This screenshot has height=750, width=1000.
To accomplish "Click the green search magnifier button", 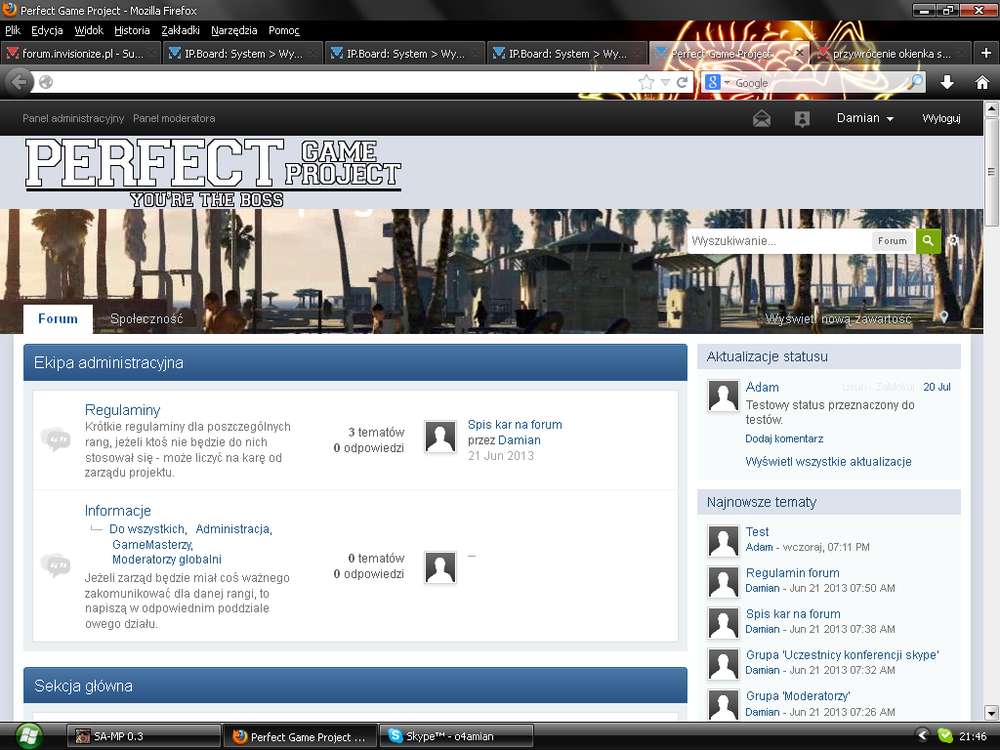I will coord(928,241).
